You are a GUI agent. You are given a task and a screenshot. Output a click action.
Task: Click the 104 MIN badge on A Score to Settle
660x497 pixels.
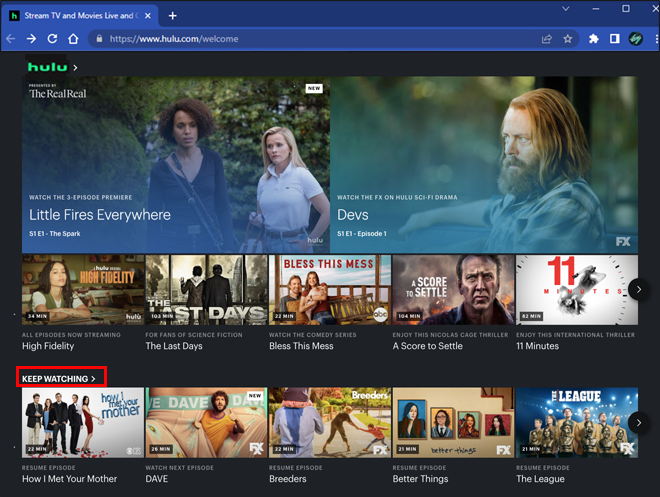point(409,316)
